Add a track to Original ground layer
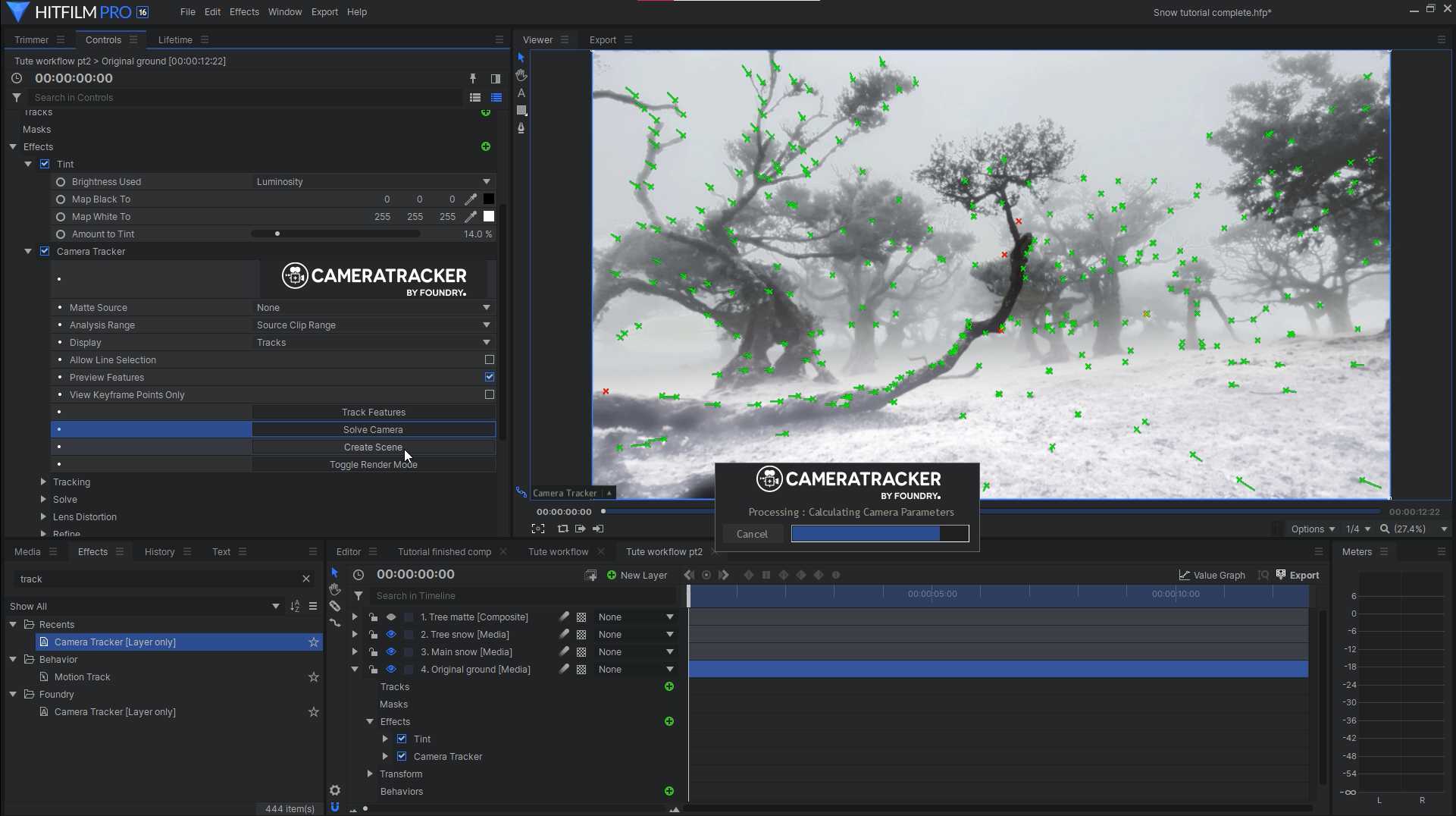Viewport: 1456px width, 816px height. pyautogui.click(x=669, y=687)
